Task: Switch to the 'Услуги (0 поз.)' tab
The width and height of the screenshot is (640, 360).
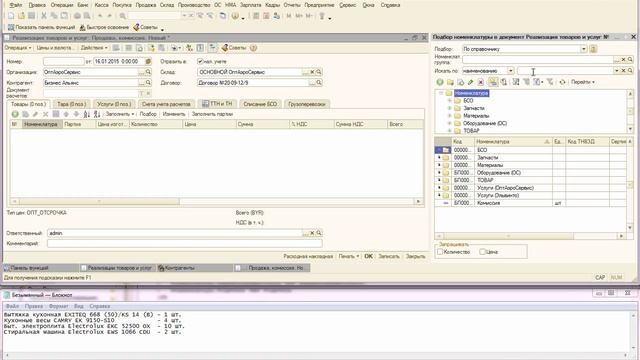Action: (114, 104)
